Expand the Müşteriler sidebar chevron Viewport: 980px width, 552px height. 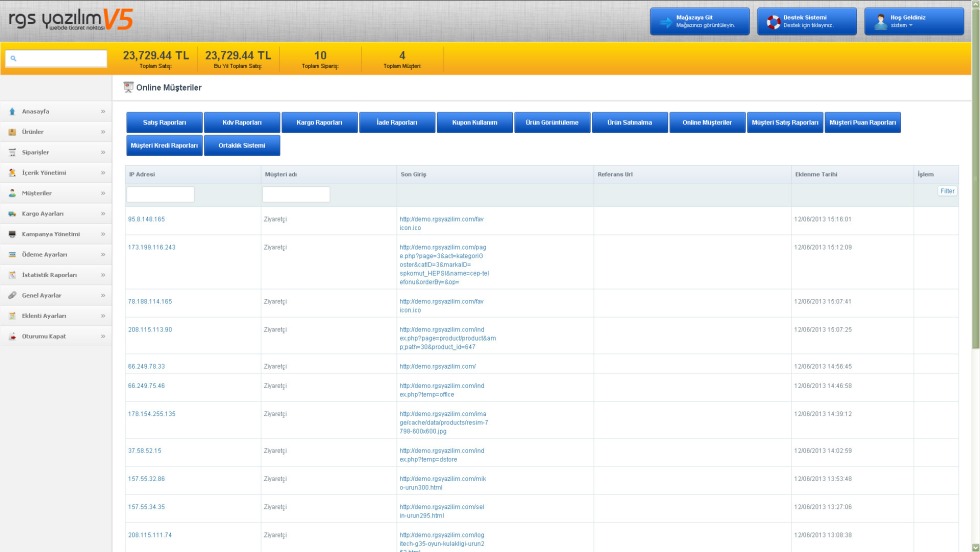(103, 193)
